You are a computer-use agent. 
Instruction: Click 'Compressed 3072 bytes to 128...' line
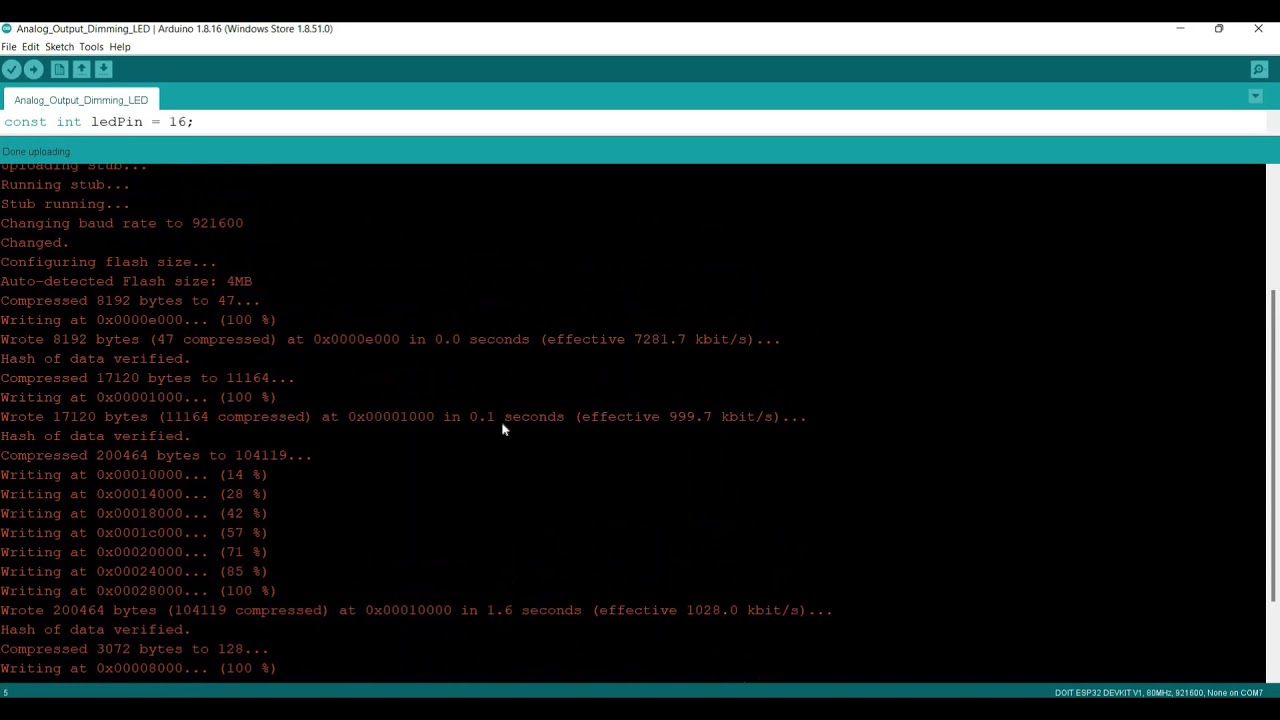pos(134,649)
